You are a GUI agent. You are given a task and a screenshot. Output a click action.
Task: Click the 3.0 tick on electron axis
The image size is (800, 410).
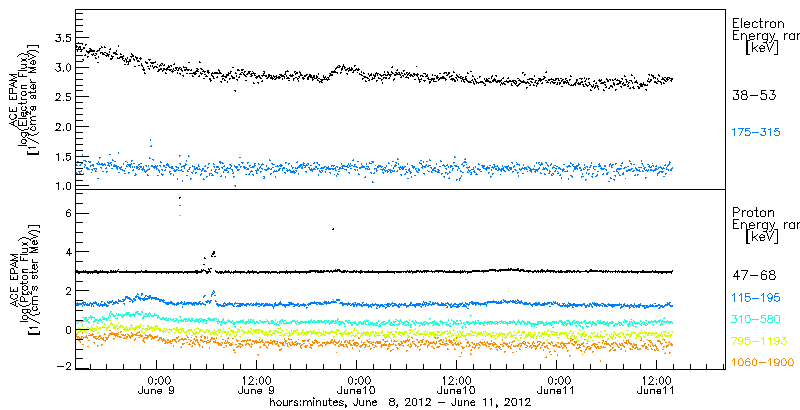[x=61, y=68]
